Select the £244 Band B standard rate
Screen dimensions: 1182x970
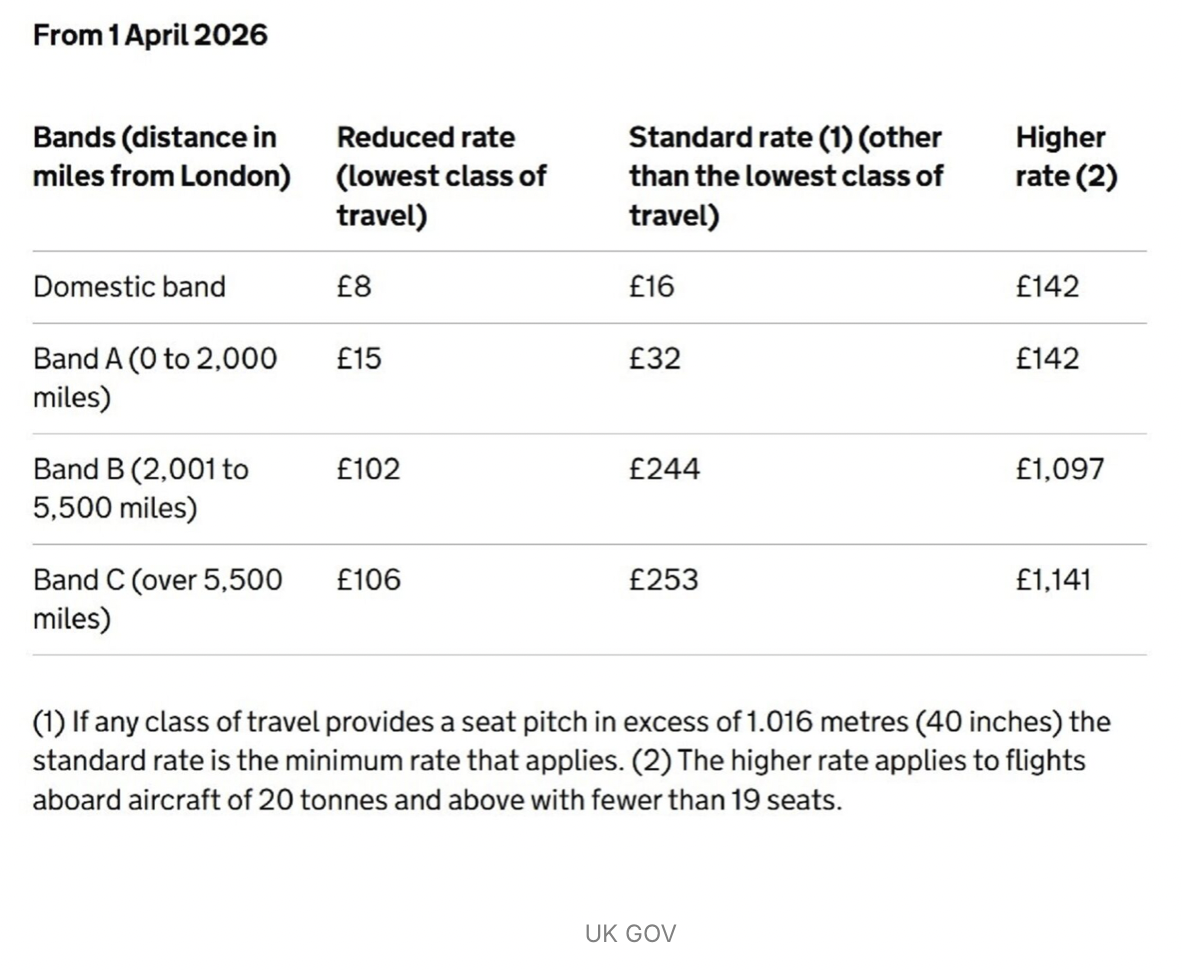pyautogui.click(x=664, y=469)
